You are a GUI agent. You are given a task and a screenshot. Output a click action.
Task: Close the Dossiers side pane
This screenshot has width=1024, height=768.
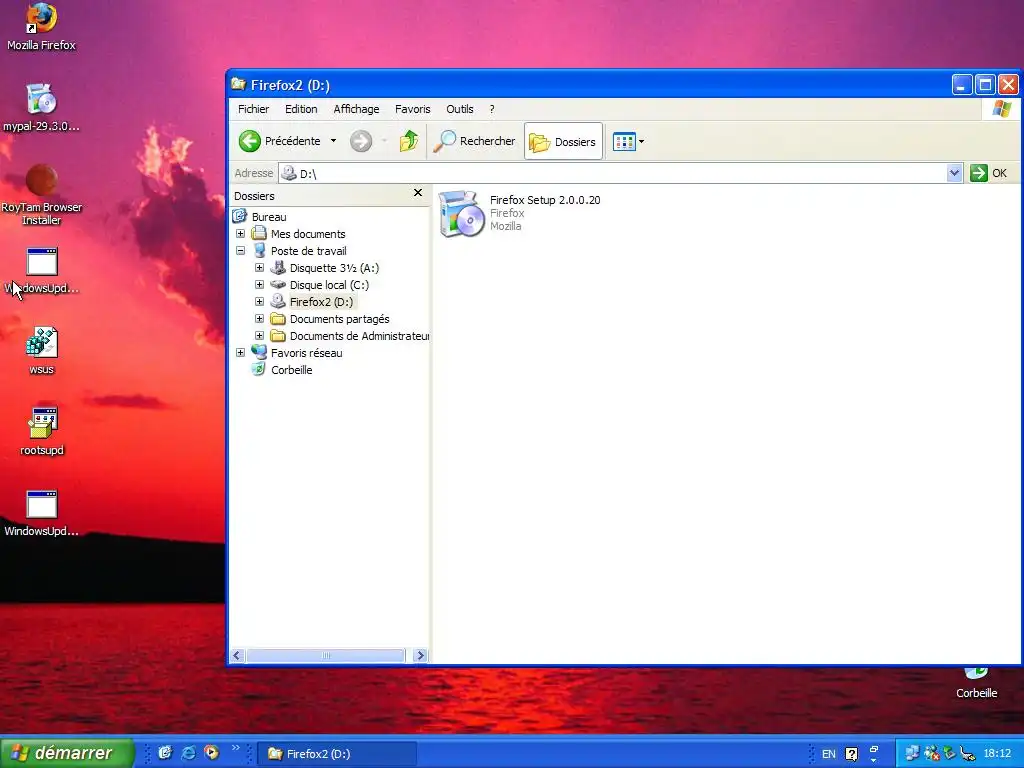coord(418,193)
